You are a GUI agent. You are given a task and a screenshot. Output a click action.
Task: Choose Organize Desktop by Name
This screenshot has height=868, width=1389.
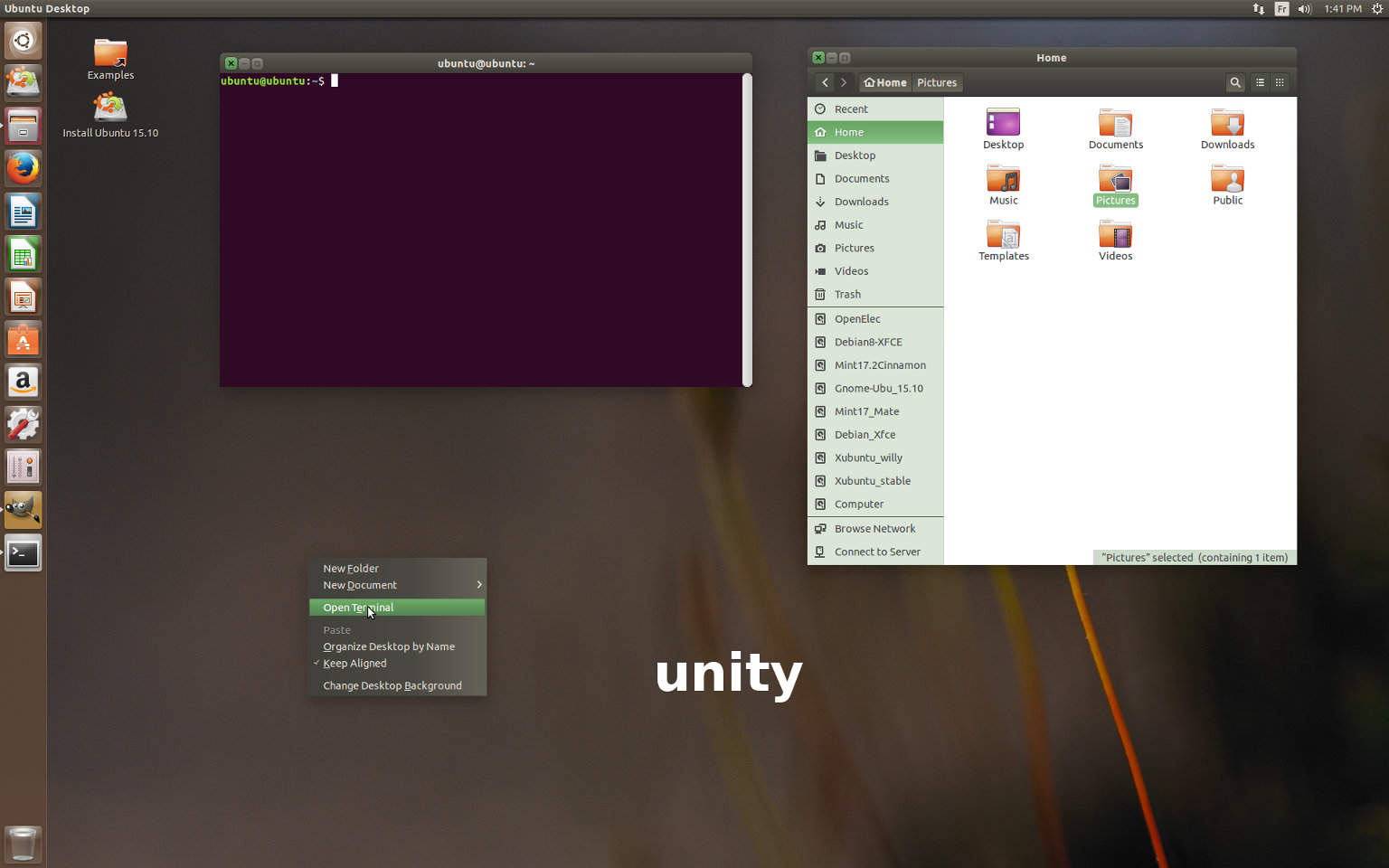tap(397, 646)
